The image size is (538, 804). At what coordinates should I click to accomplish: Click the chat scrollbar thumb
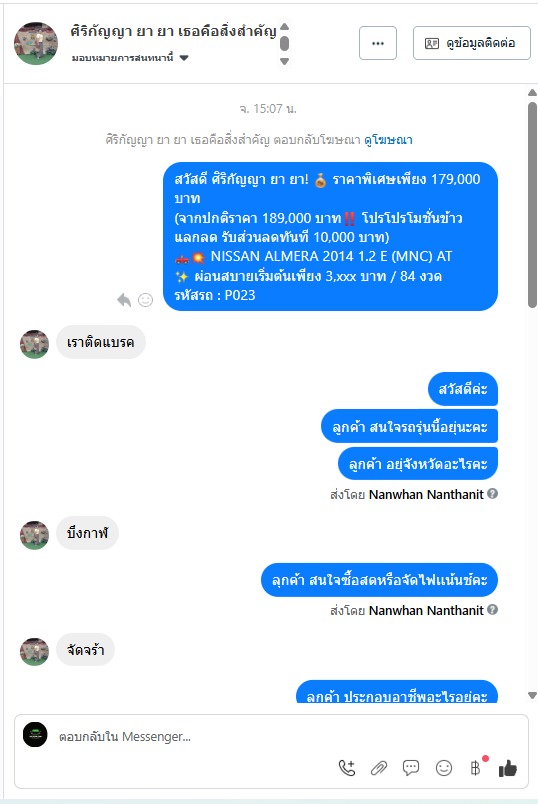point(532,204)
